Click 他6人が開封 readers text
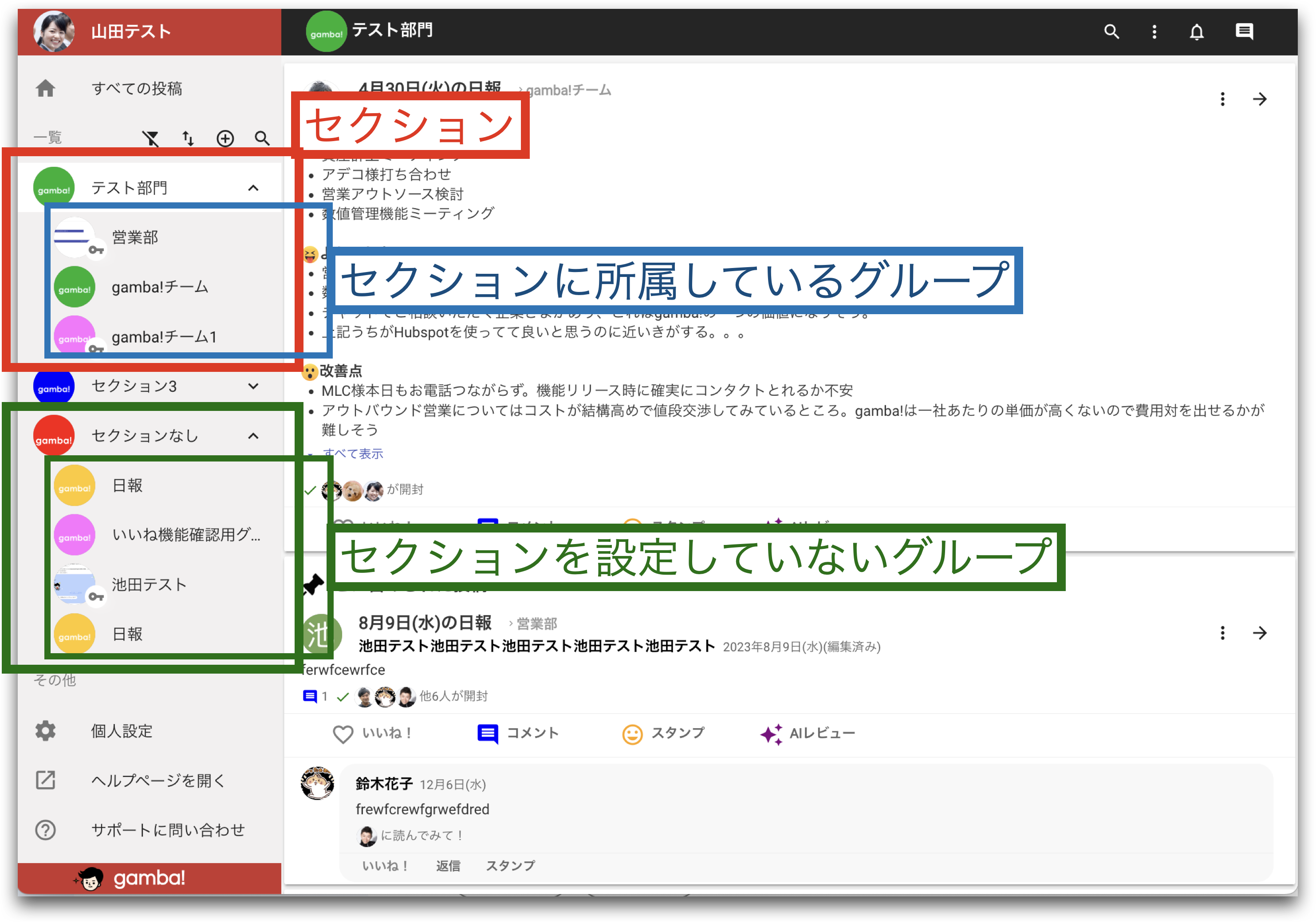1316x923 pixels. tap(453, 697)
